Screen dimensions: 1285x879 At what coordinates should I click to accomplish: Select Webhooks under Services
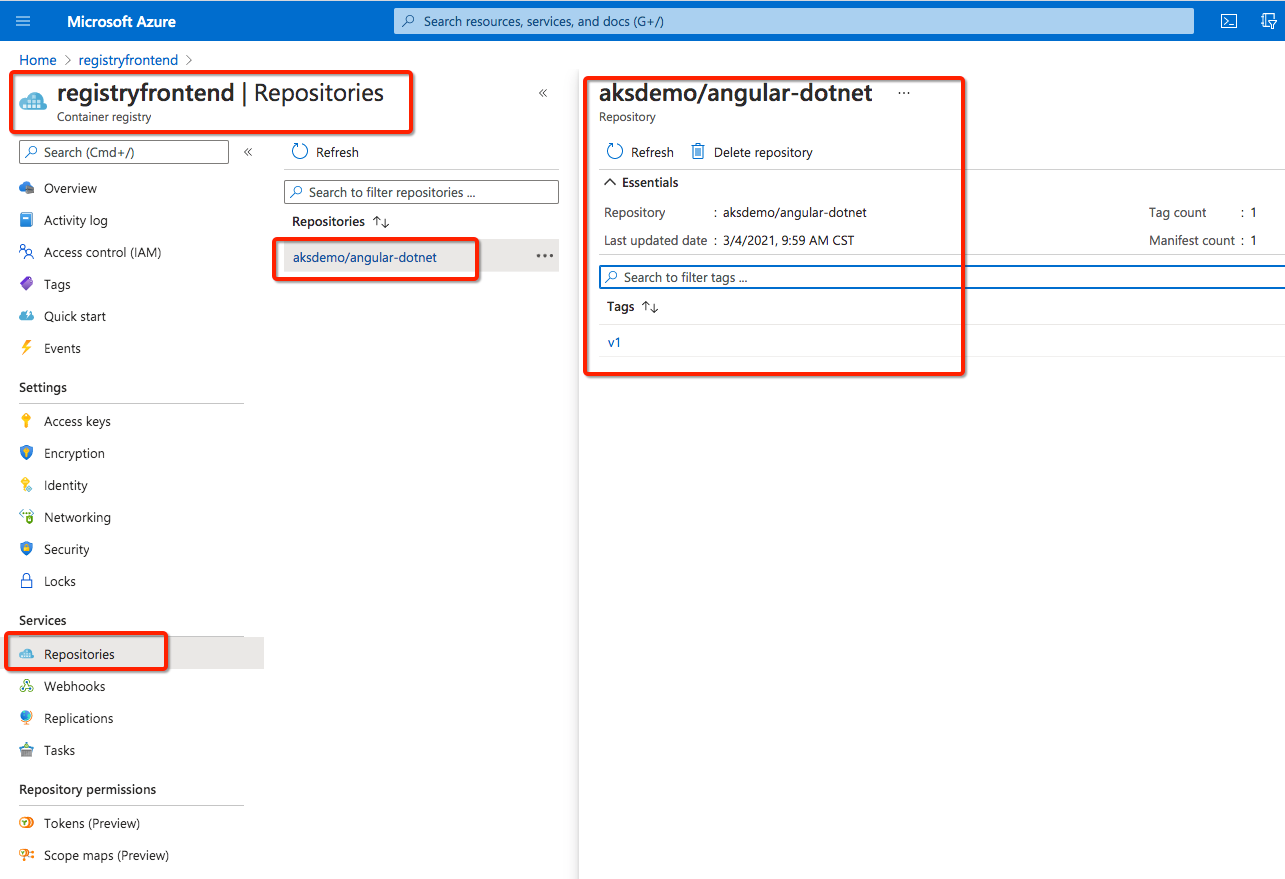click(x=74, y=686)
